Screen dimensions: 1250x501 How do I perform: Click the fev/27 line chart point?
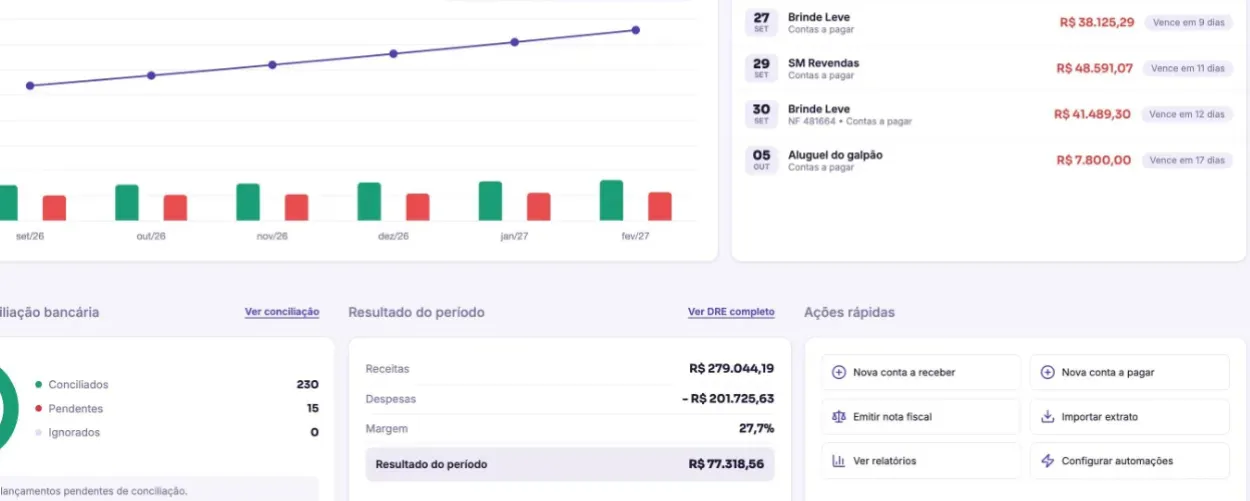pos(635,30)
